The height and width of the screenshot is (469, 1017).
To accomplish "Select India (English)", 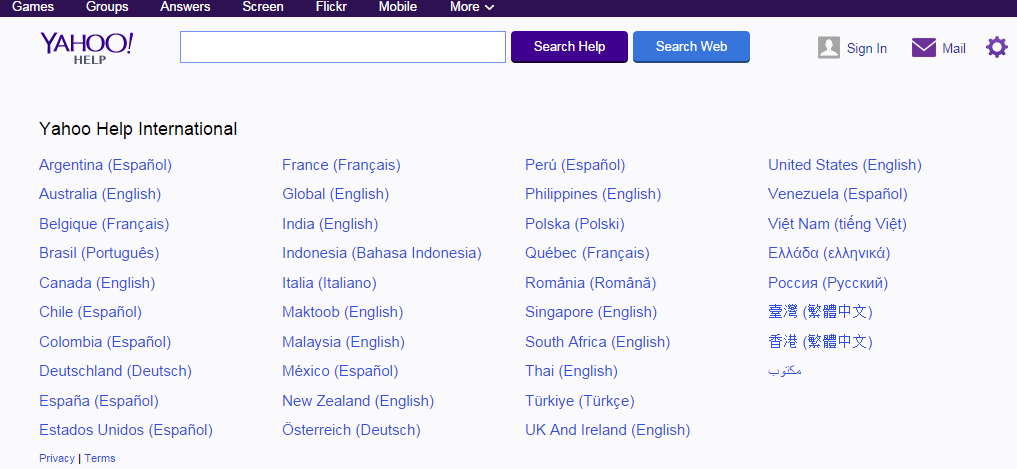I will (330, 224).
